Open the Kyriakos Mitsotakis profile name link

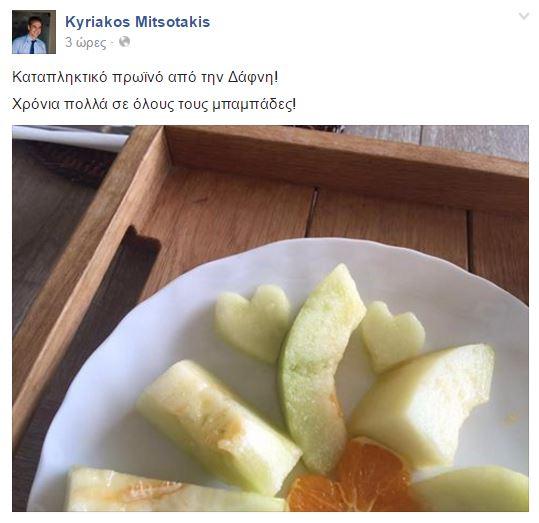coord(138,22)
